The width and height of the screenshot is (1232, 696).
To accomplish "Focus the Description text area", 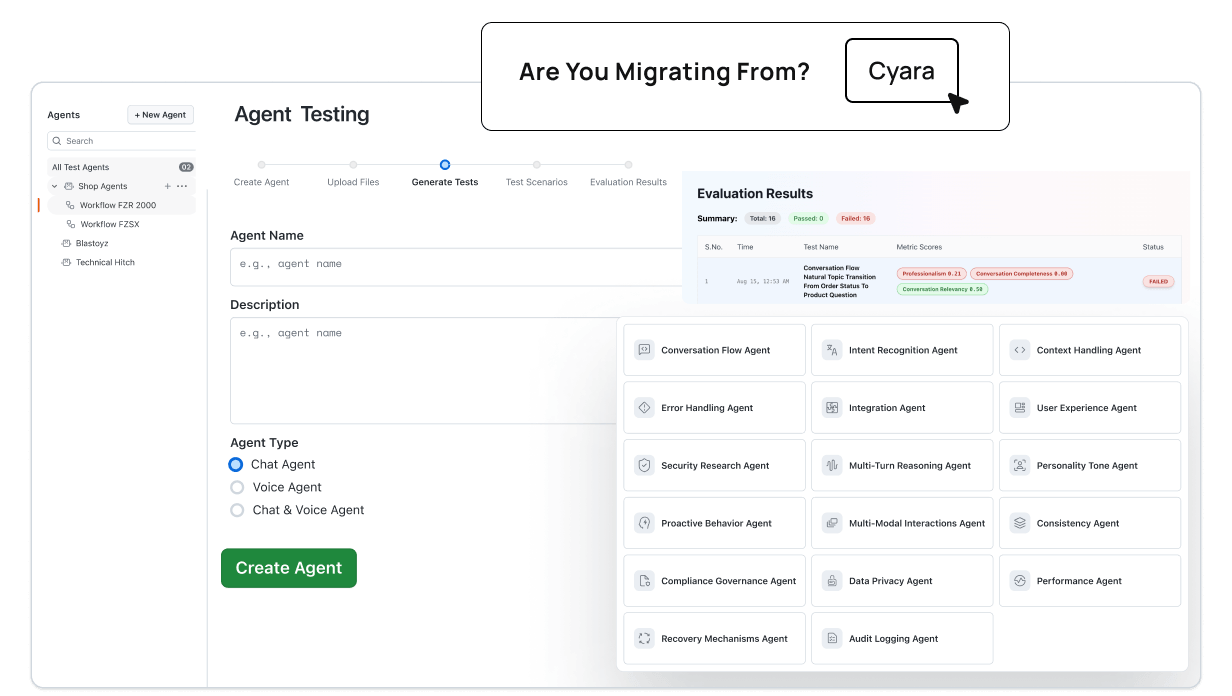I will click(424, 370).
